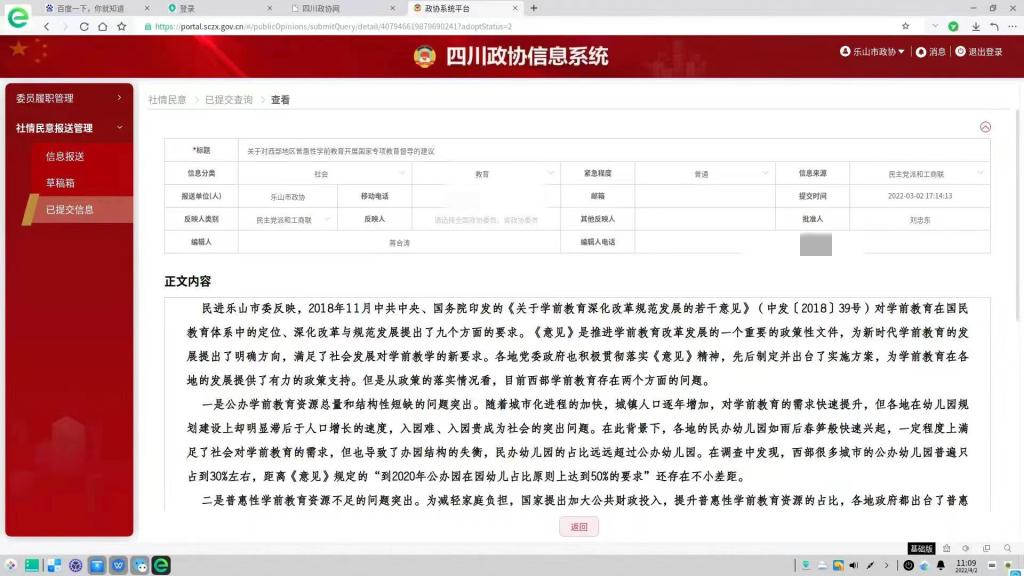The height and width of the screenshot is (576, 1024).
Task: Click the 消息 notification icon in header
Action: tap(931, 52)
